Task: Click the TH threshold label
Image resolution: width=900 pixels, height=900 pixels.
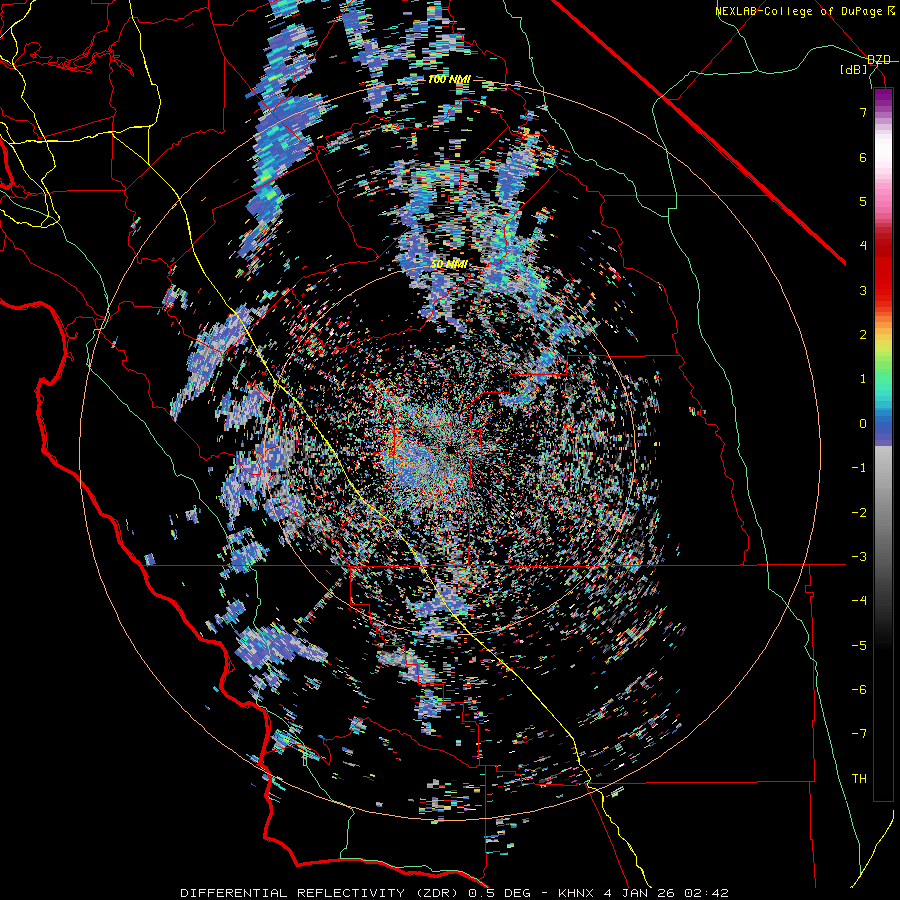Action: tap(859, 778)
